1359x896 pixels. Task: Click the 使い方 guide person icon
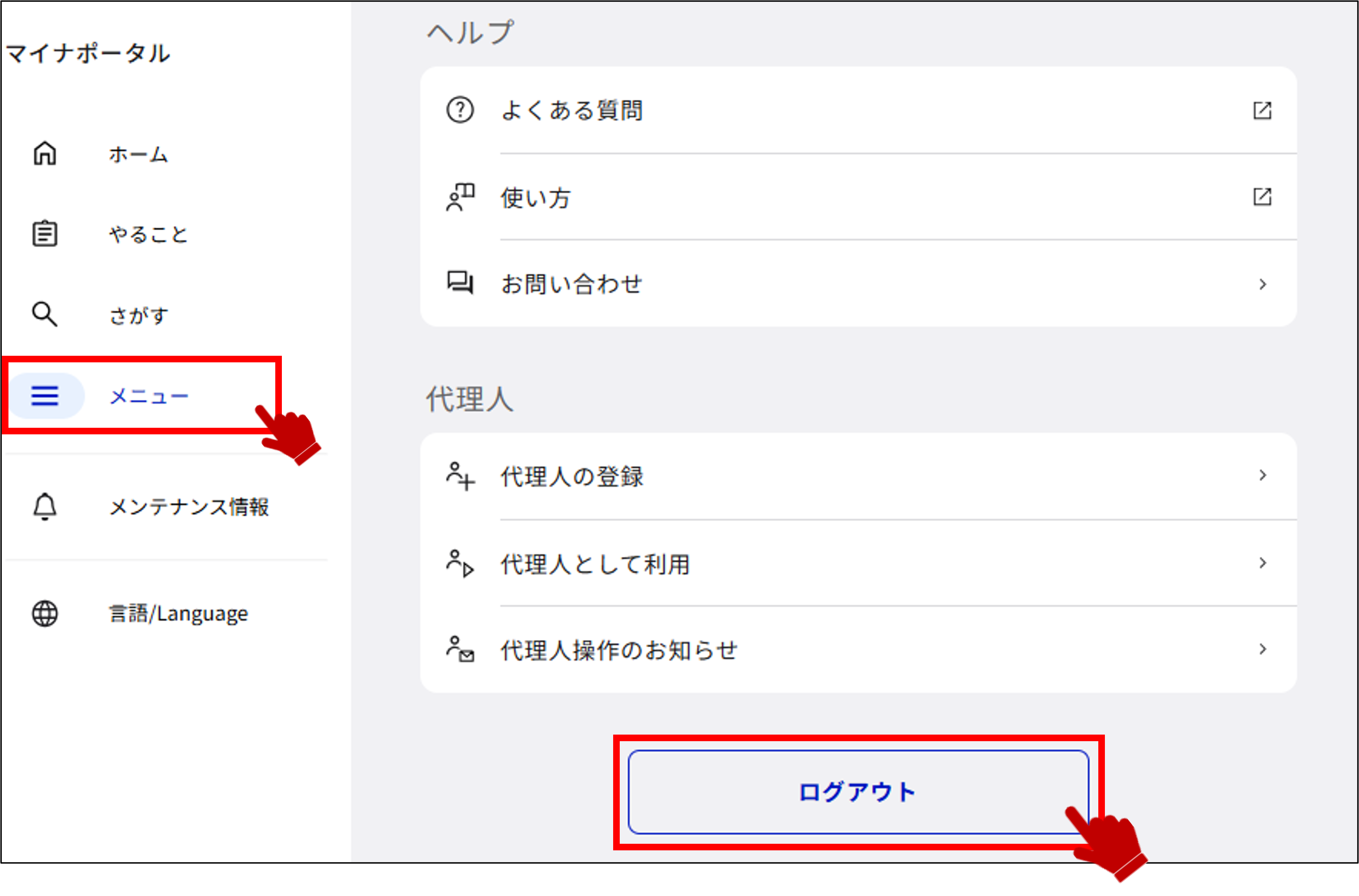click(x=460, y=197)
